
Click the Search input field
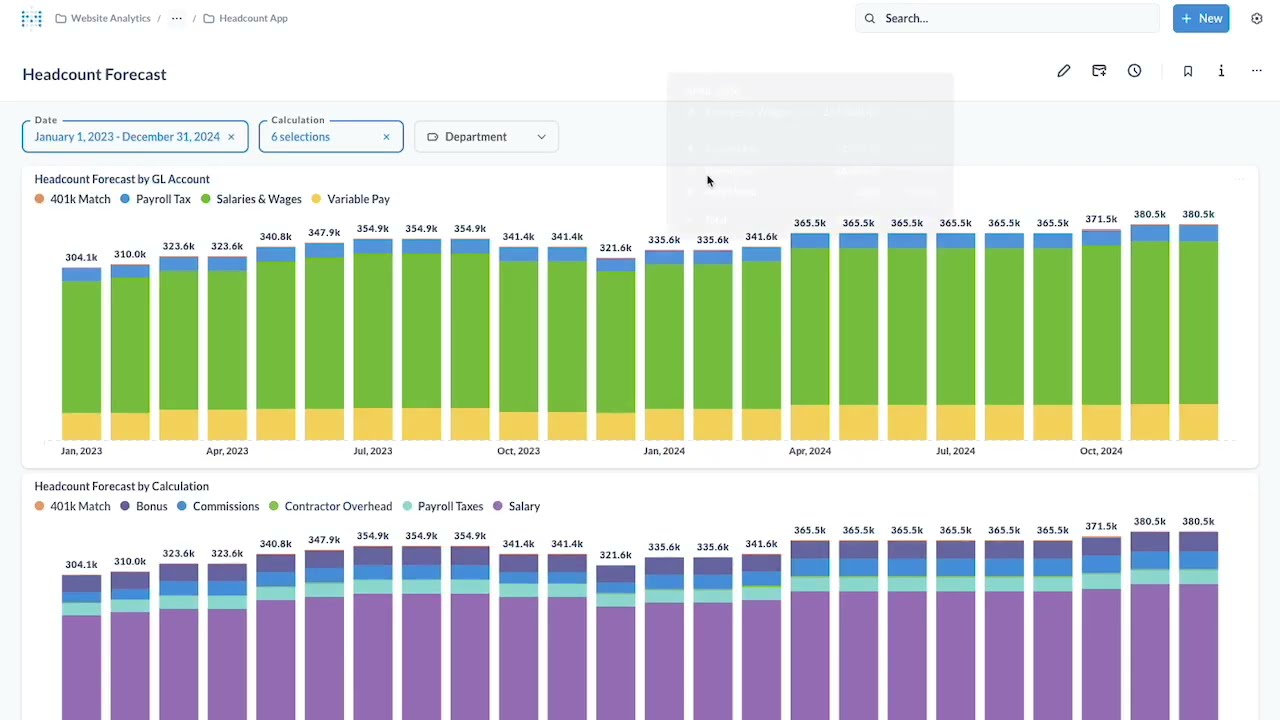pyautogui.click(x=1007, y=18)
